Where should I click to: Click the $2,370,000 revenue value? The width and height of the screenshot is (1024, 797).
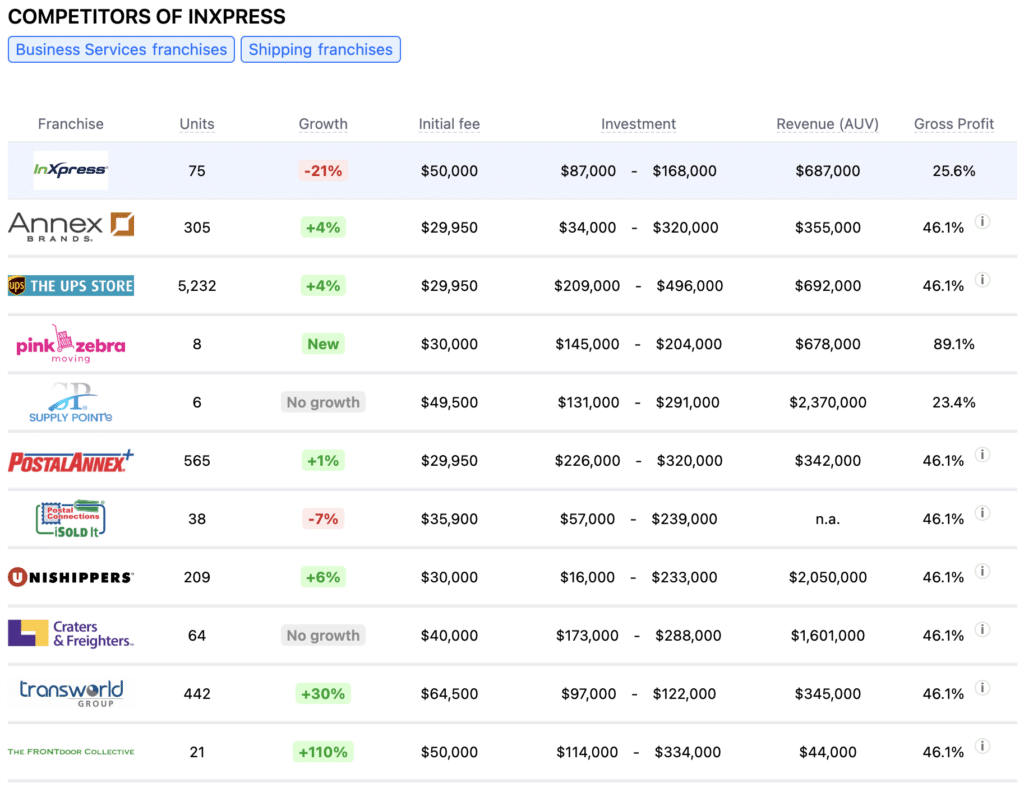point(827,402)
